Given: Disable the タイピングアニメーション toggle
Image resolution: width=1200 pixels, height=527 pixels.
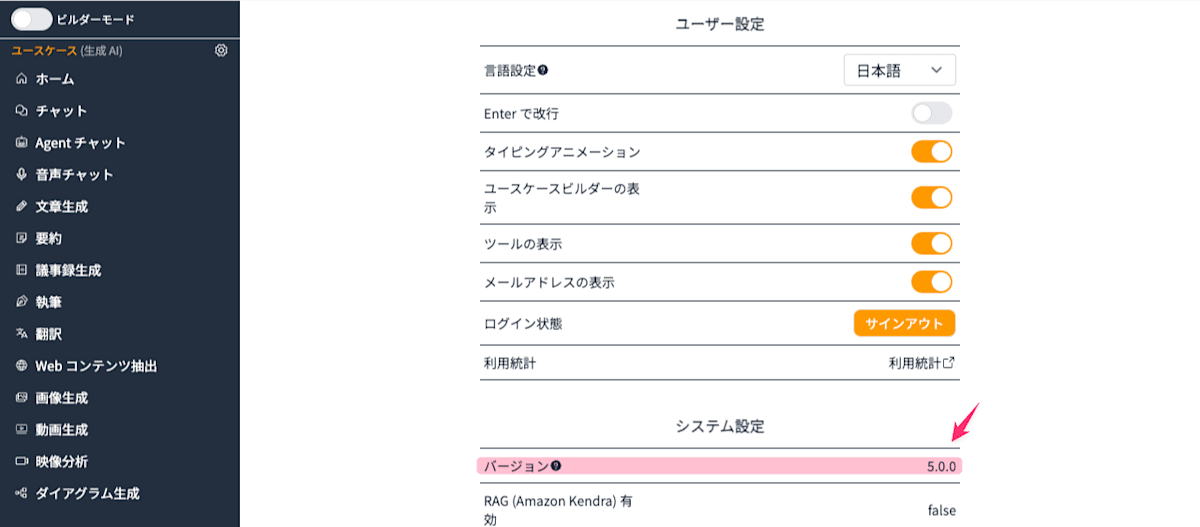Looking at the screenshot, I should [931, 152].
